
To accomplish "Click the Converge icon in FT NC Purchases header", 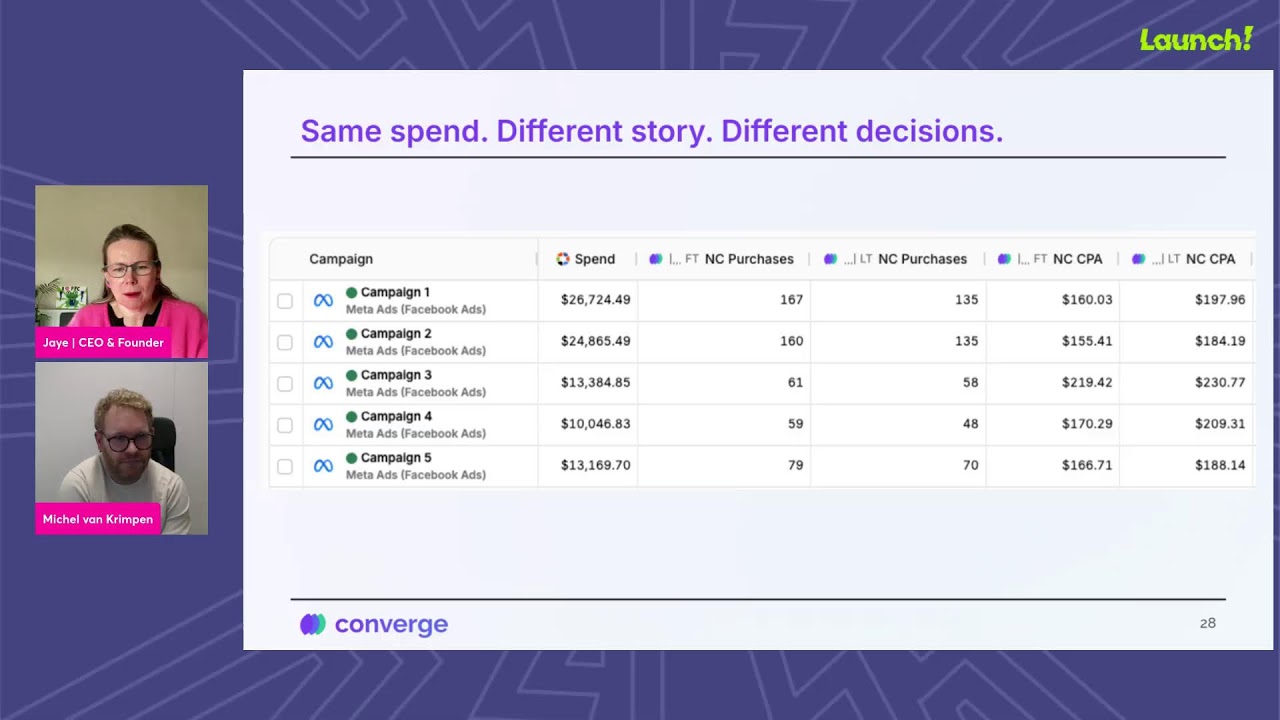I will tap(656, 259).
